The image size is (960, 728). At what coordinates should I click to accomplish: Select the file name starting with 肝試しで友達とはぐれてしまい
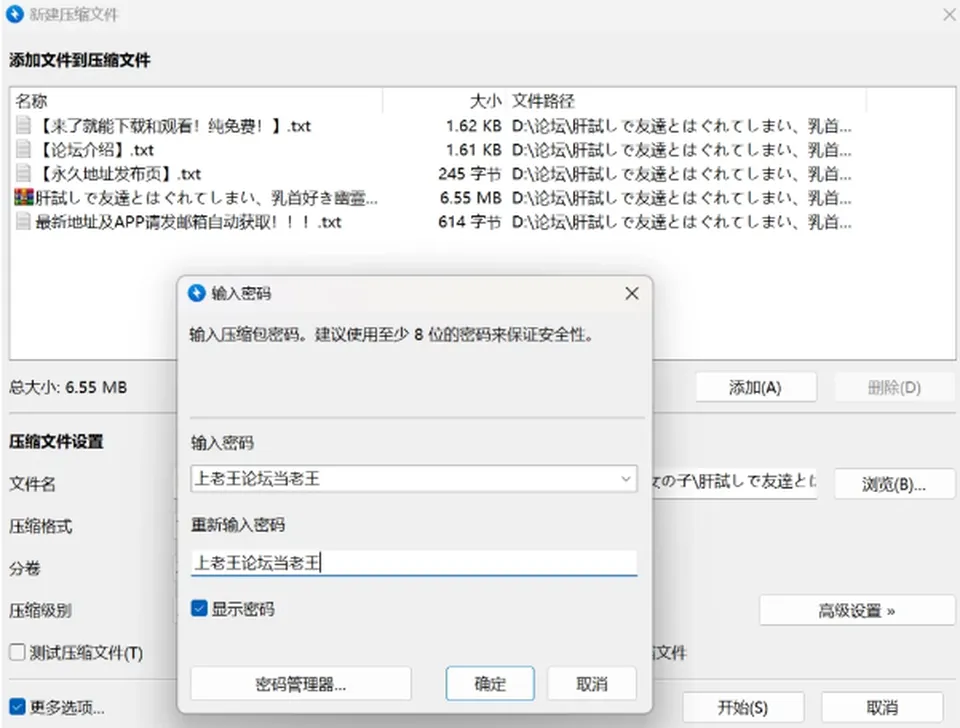[x=206, y=197]
